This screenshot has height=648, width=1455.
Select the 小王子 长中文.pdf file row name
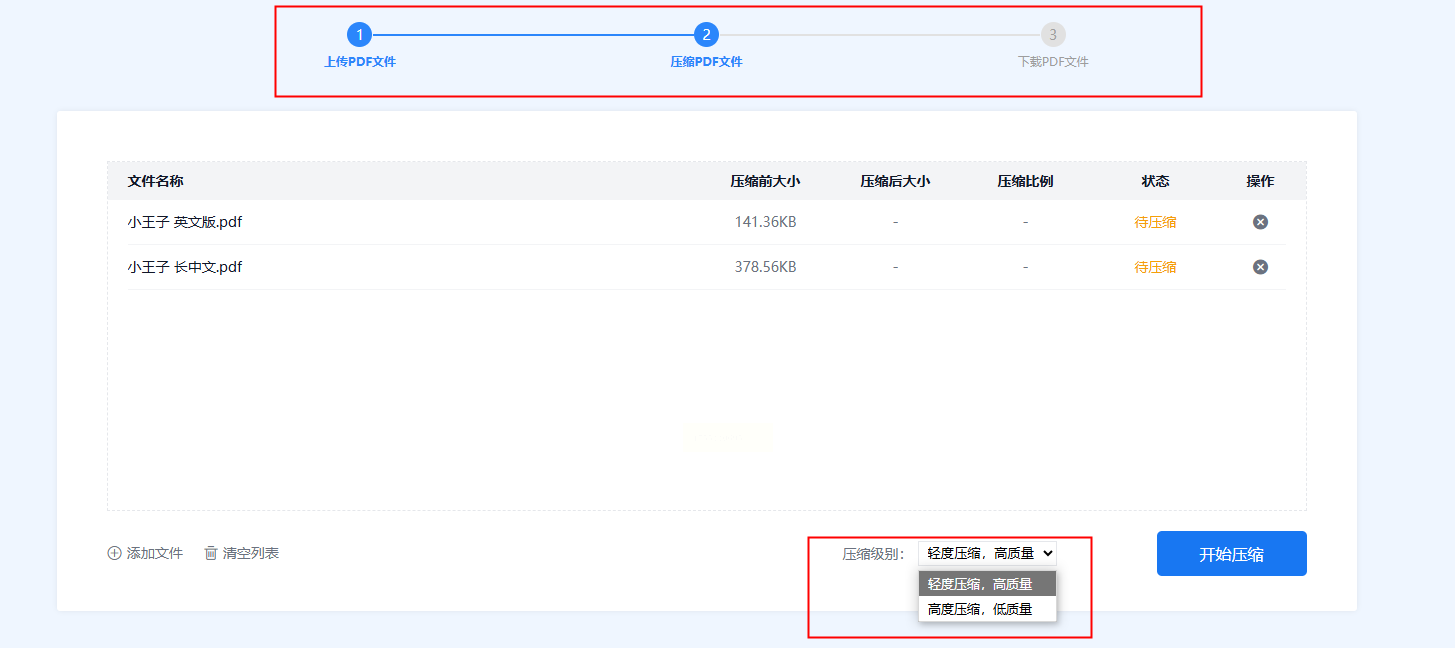pyautogui.click(x=185, y=267)
